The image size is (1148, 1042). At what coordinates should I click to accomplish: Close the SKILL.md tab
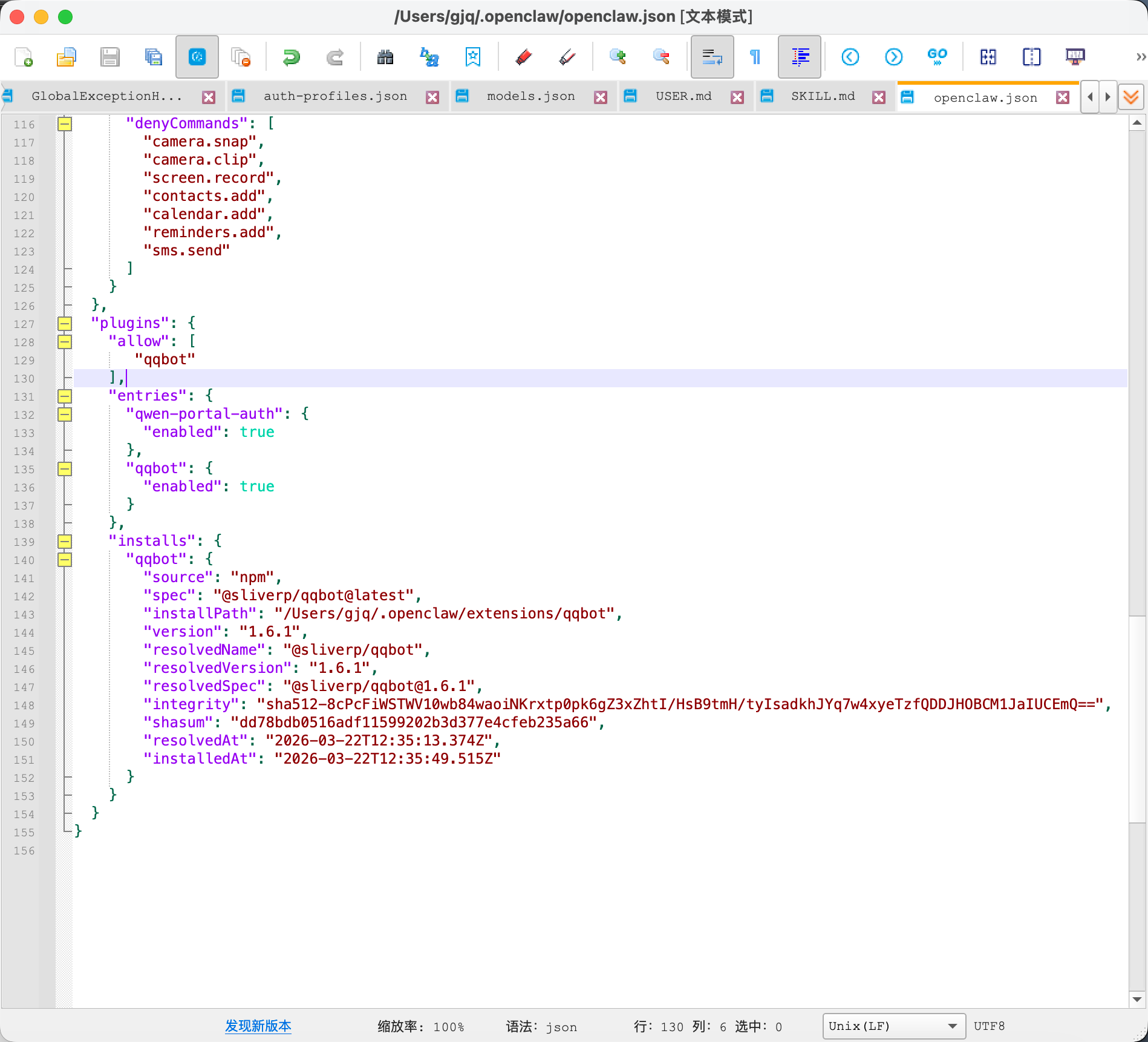tap(879, 97)
